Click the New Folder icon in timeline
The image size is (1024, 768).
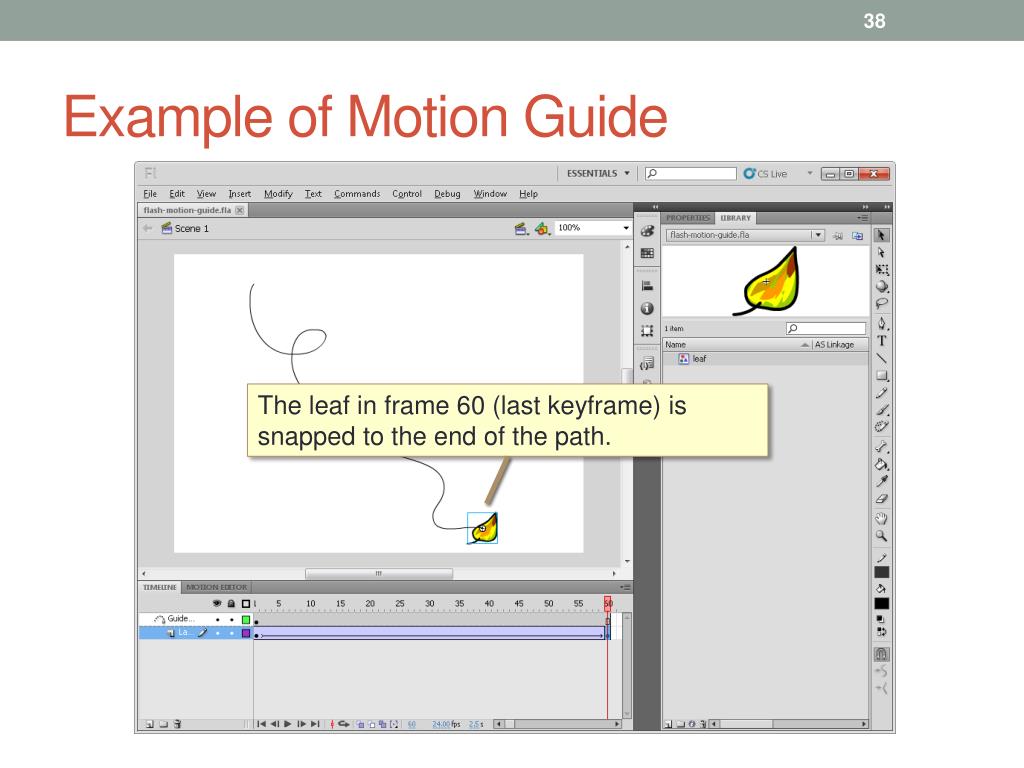pos(163,724)
